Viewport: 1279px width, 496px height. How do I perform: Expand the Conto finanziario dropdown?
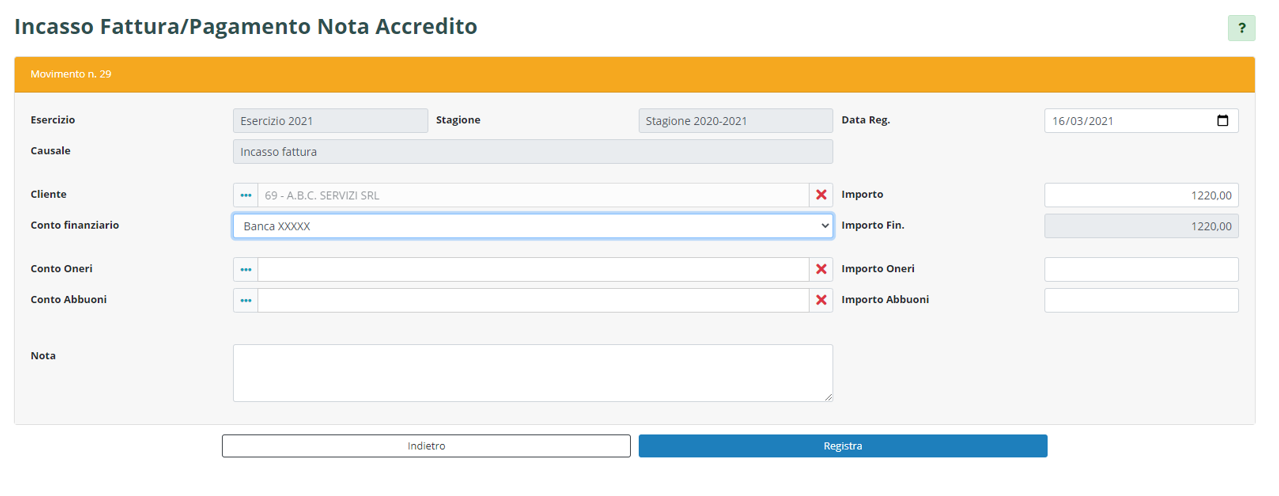click(532, 226)
